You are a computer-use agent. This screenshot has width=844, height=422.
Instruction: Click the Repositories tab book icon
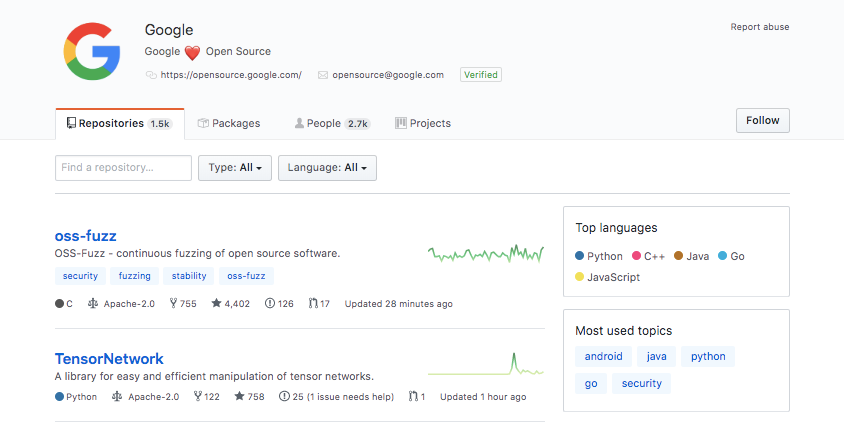71,123
